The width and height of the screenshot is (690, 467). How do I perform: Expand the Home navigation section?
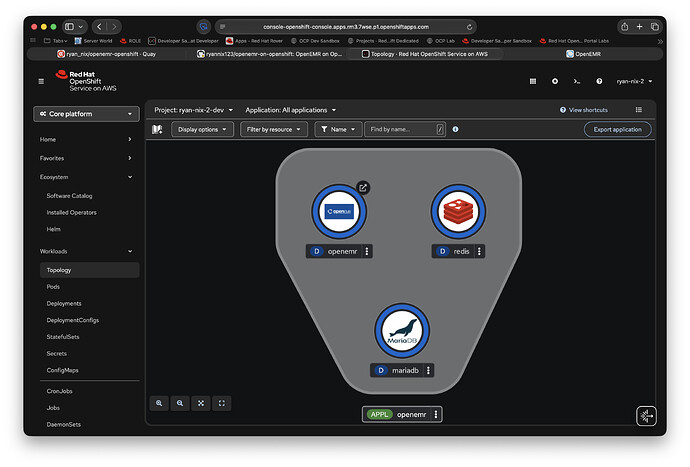[x=86, y=140]
